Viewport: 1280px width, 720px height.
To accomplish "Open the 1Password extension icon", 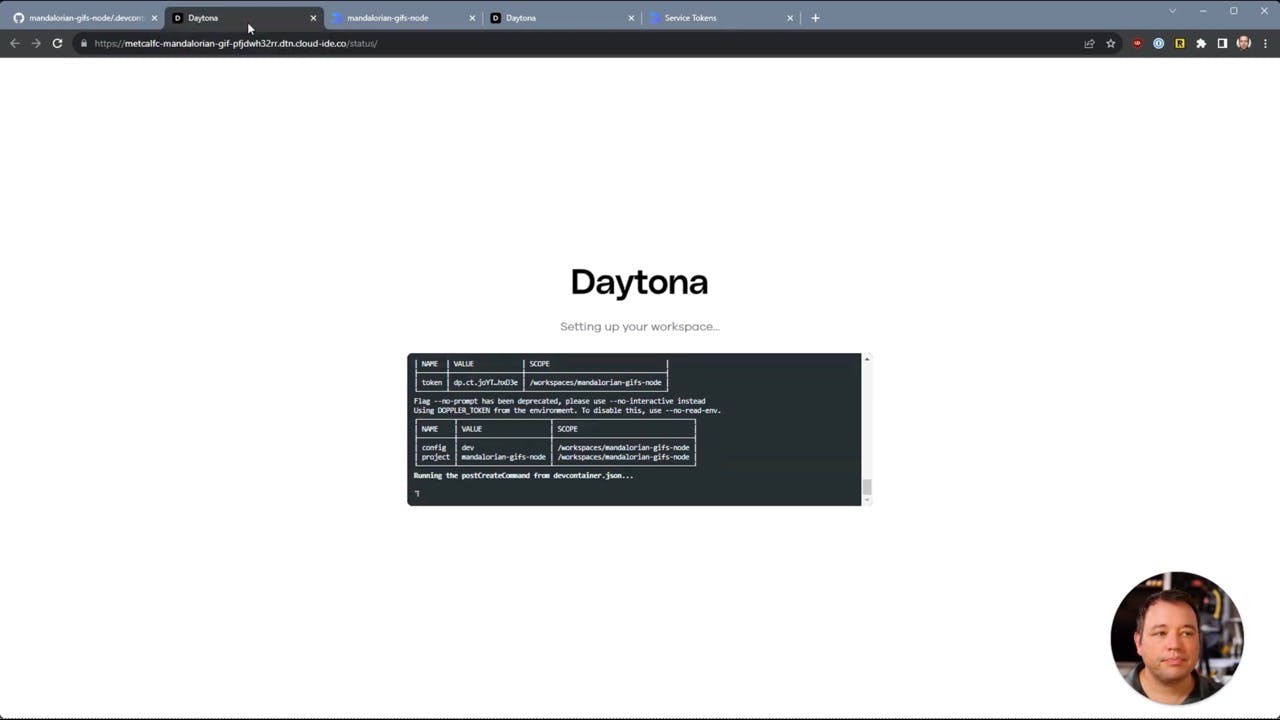I will [1158, 43].
